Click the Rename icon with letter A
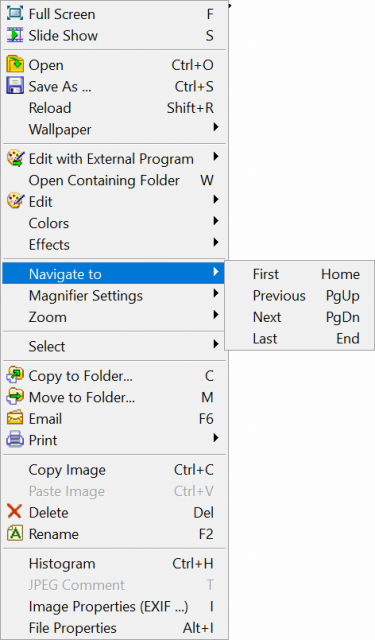 tap(15, 534)
